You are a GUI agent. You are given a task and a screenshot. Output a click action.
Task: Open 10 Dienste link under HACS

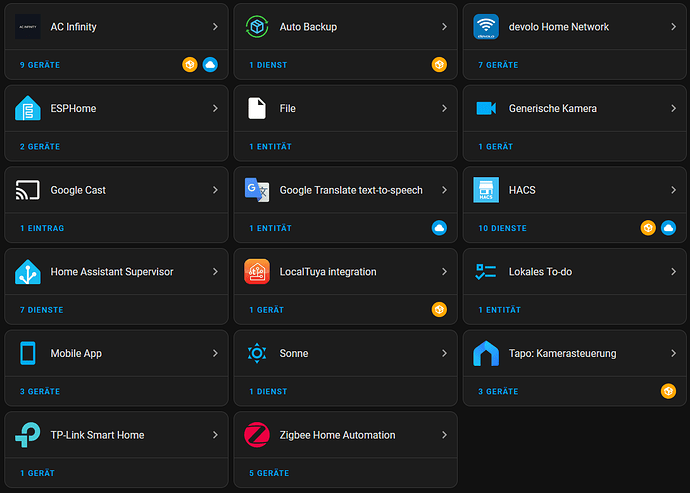[x=502, y=228]
